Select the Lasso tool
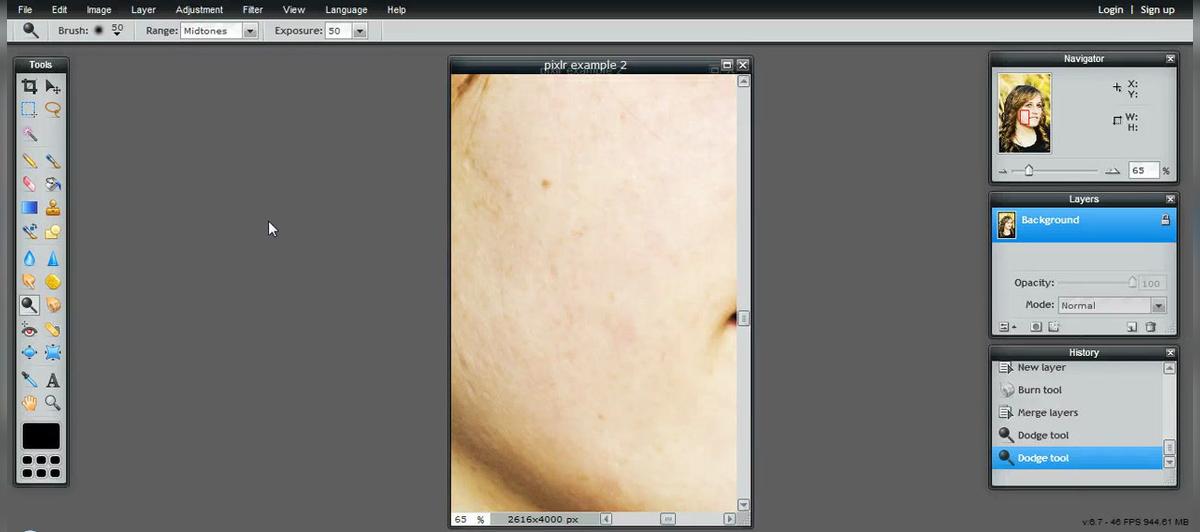The width and height of the screenshot is (1200, 532). click(53, 110)
